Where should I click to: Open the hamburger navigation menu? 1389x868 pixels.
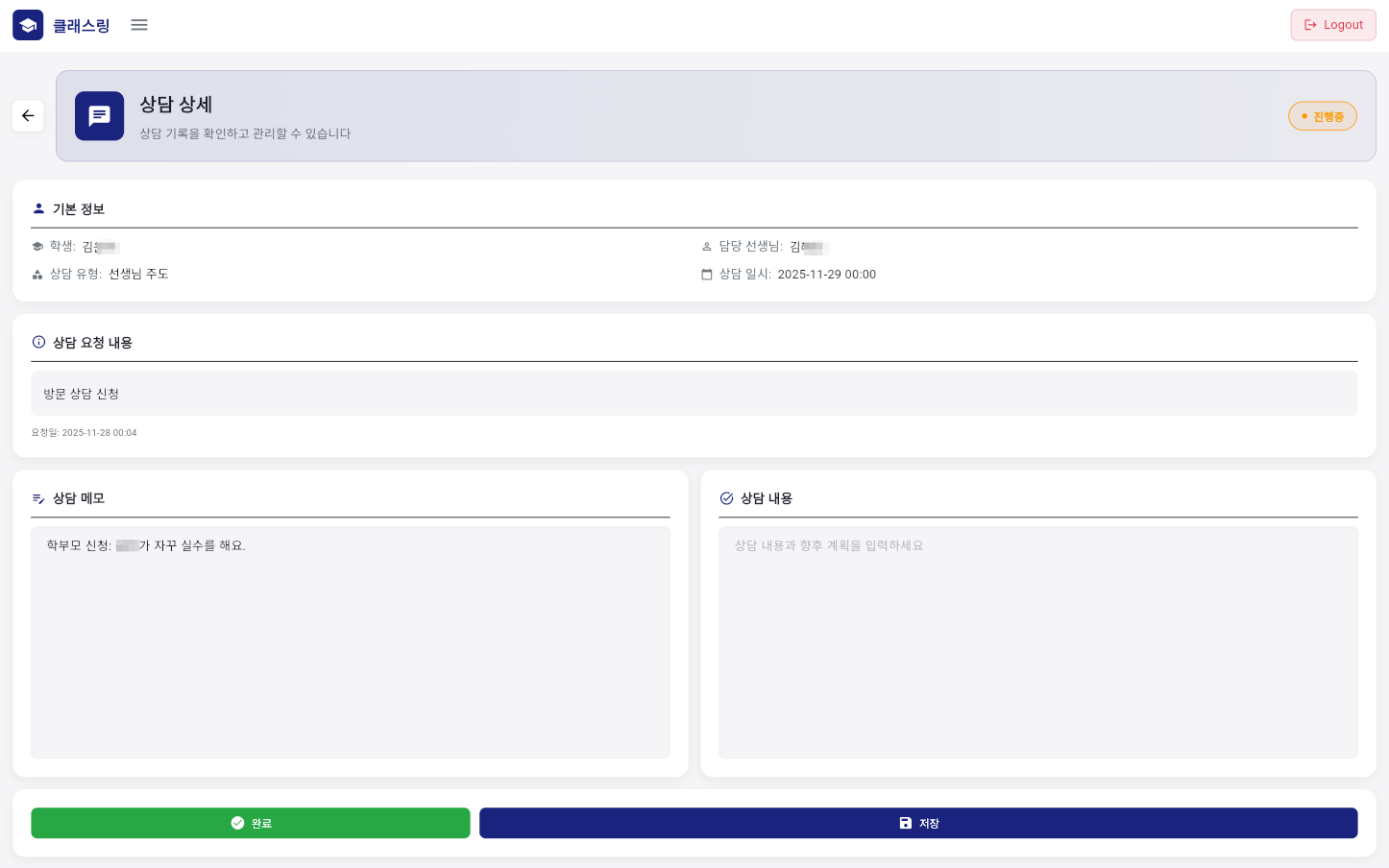click(x=139, y=25)
